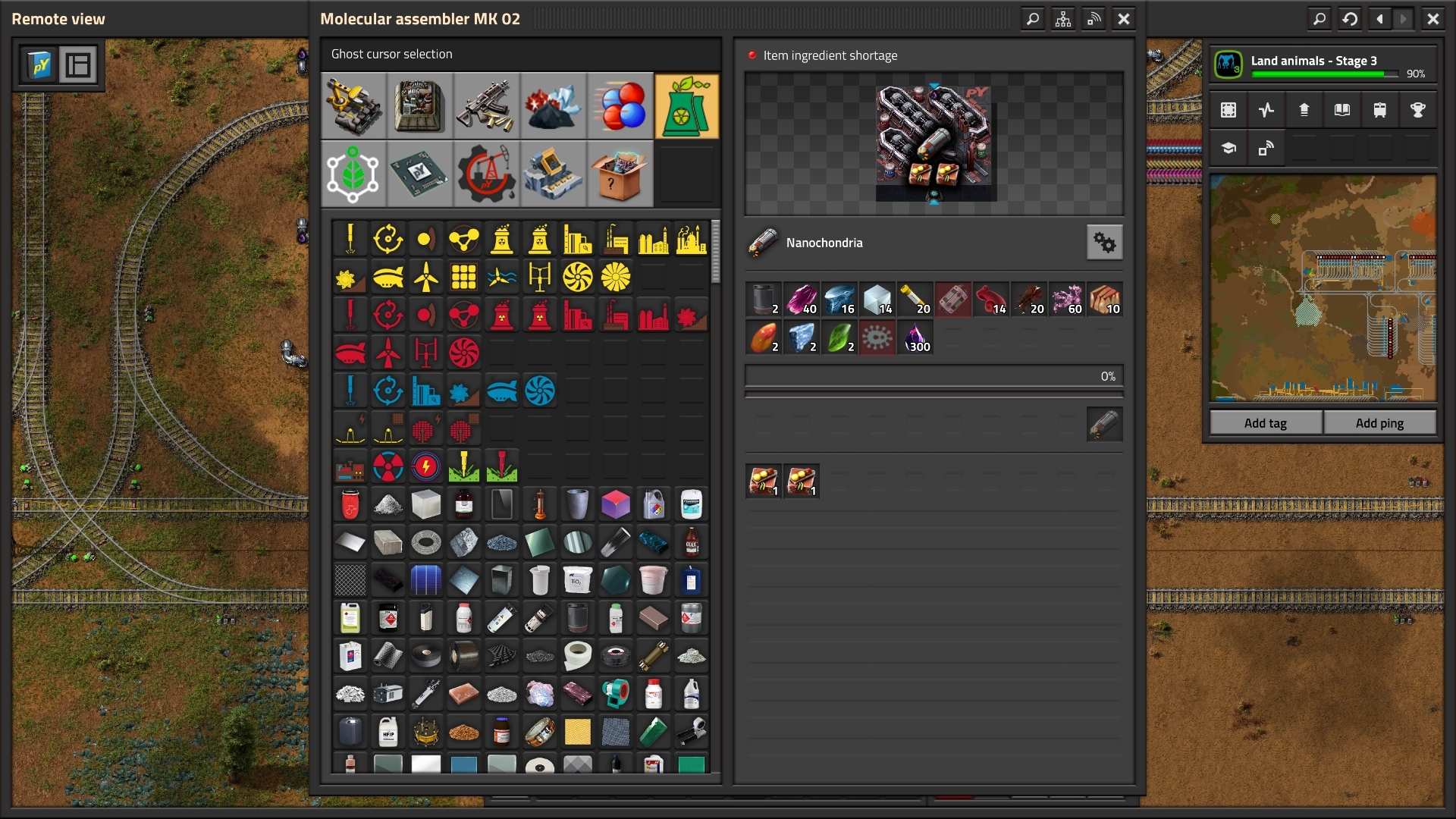
Task: Click the Add ping button
Action: (1379, 423)
